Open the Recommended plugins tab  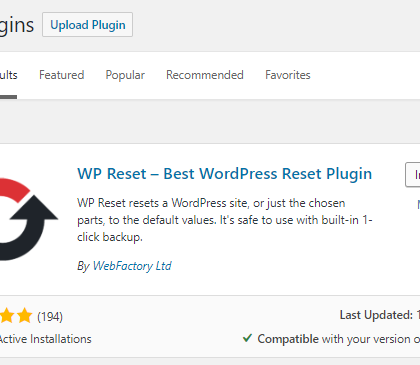pos(205,75)
